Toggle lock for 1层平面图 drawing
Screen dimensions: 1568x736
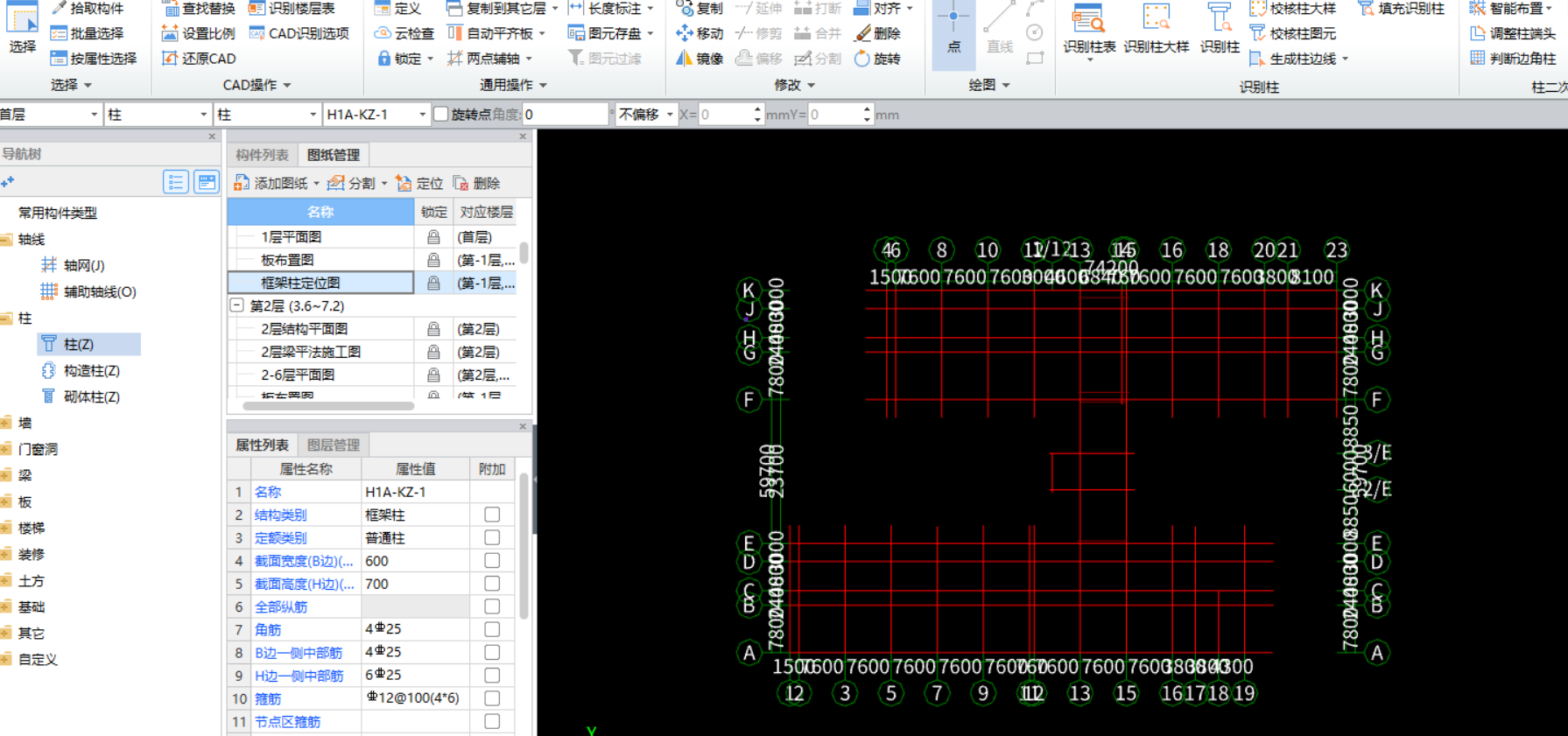[432, 237]
